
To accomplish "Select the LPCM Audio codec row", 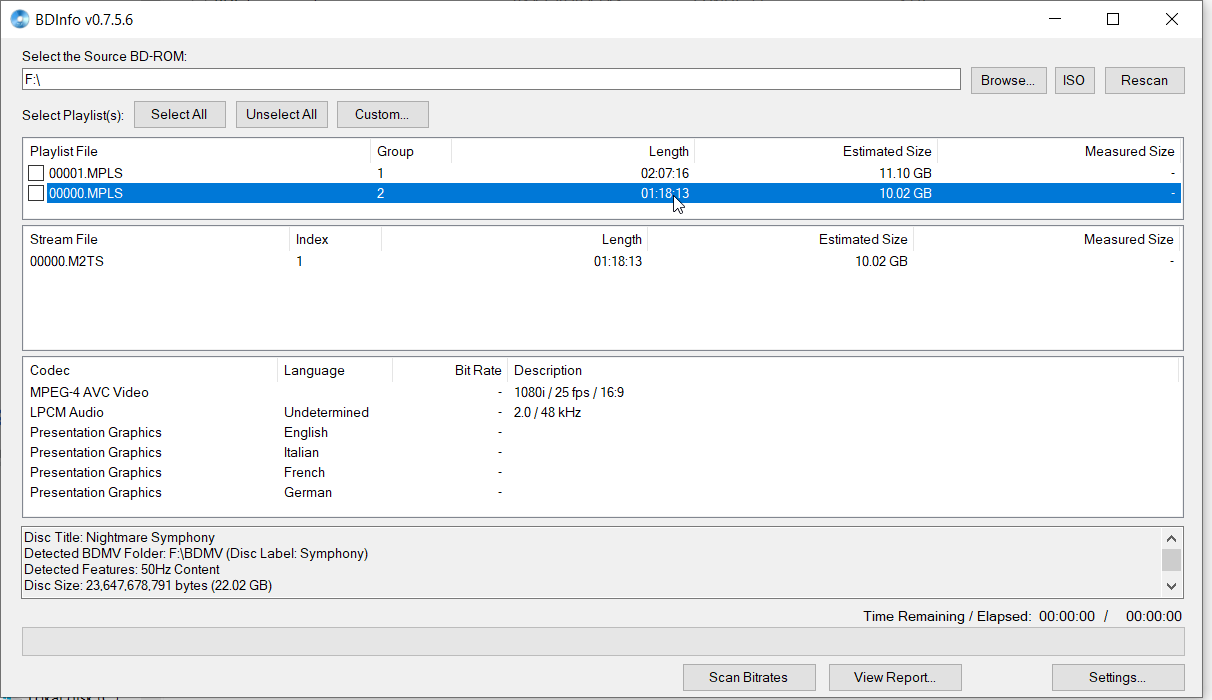I will [x=603, y=412].
